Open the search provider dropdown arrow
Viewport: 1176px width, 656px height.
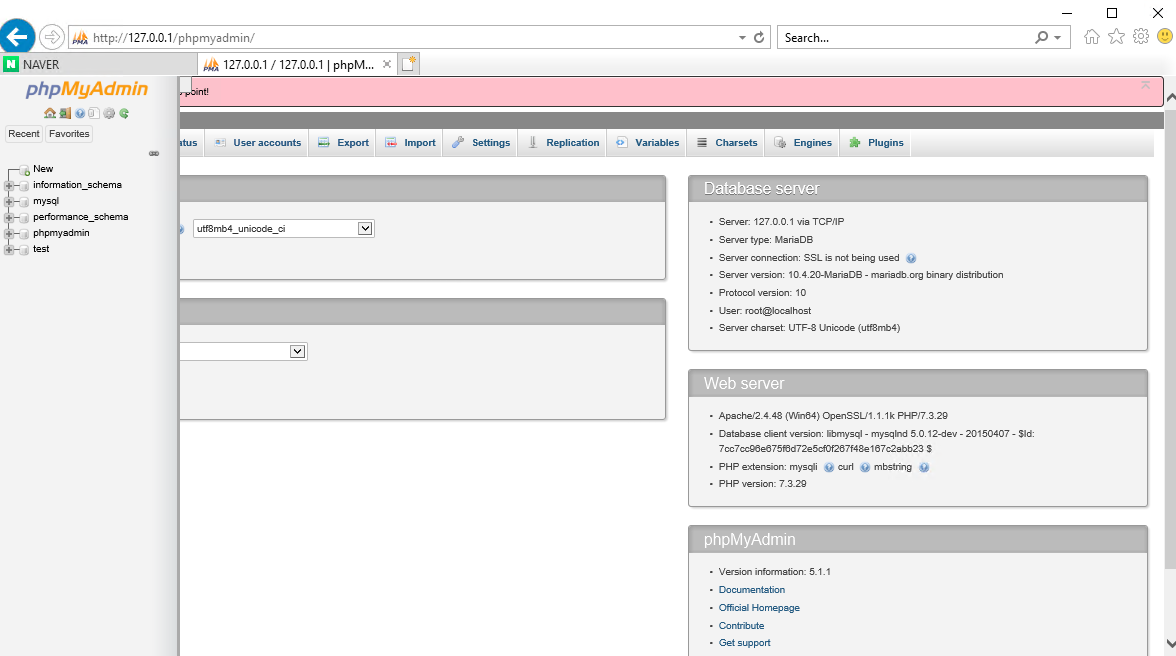coord(1058,37)
